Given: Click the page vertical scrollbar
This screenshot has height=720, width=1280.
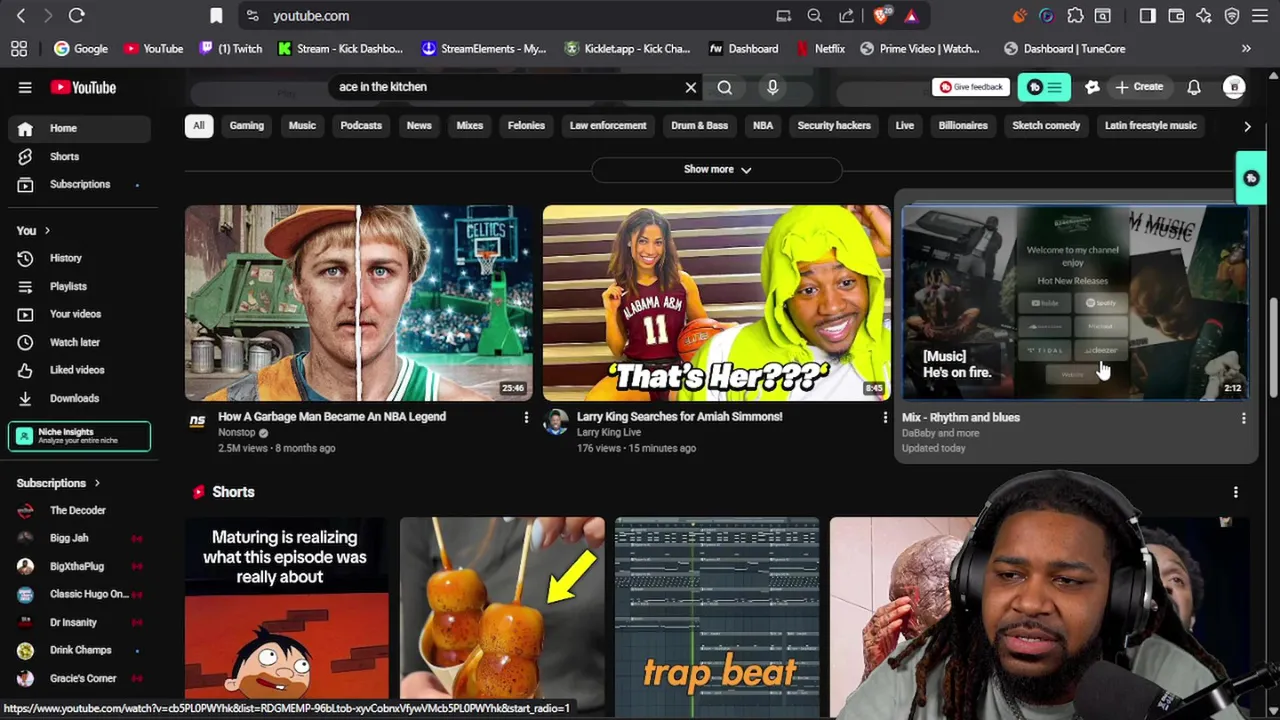Looking at the screenshot, I should coord(1273,350).
